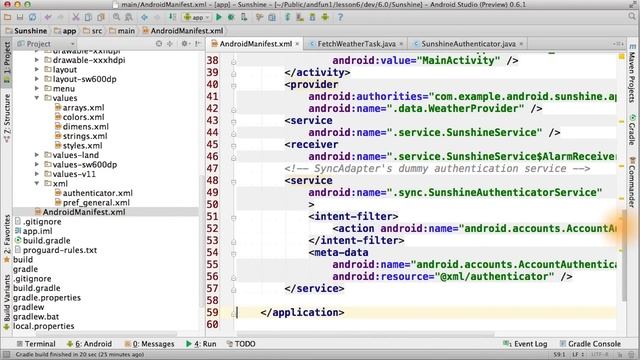This screenshot has width=640, height=360.
Task: Expand the menu folder
Action: 37,89
